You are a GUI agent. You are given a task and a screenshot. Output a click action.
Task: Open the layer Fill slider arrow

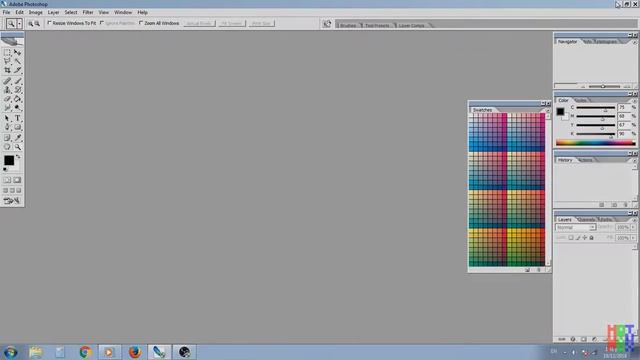point(633,238)
